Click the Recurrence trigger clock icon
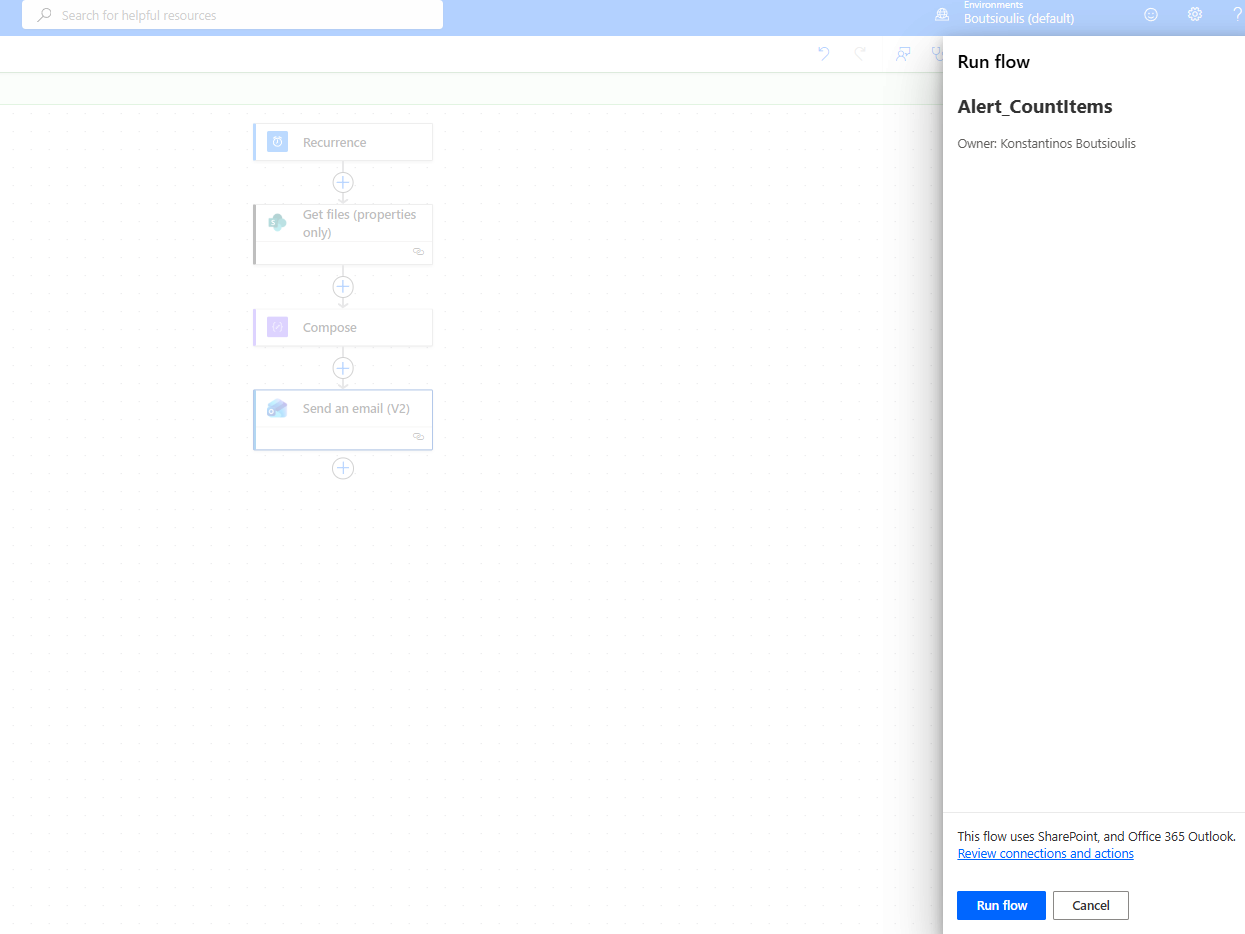Image resolution: width=1245 pixels, height=934 pixels. point(278,142)
